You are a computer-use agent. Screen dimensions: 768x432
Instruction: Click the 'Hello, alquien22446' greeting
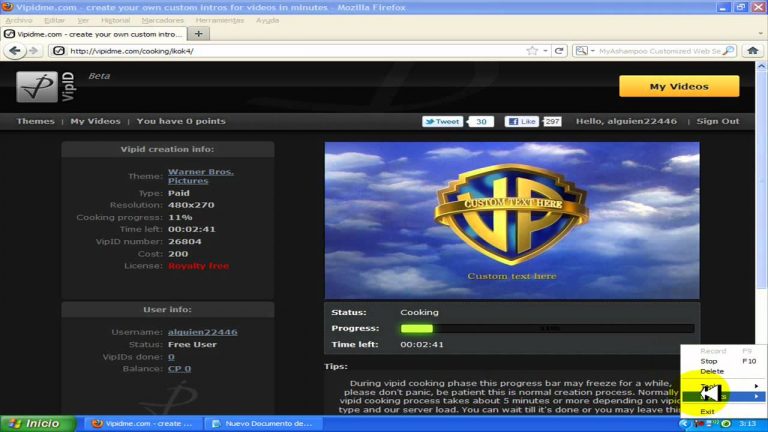coord(626,121)
